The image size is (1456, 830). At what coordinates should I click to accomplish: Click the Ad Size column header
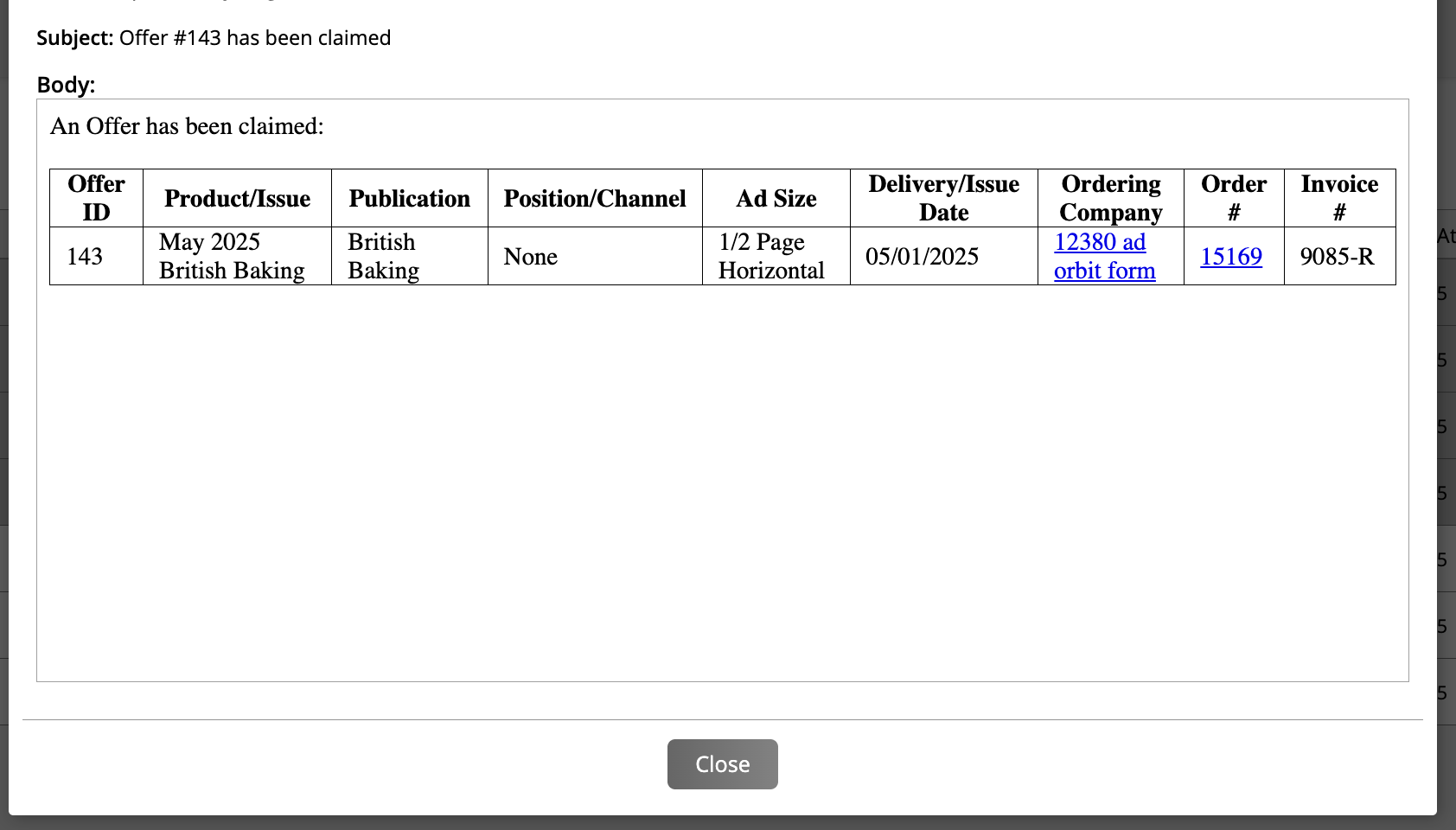click(x=776, y=199)
